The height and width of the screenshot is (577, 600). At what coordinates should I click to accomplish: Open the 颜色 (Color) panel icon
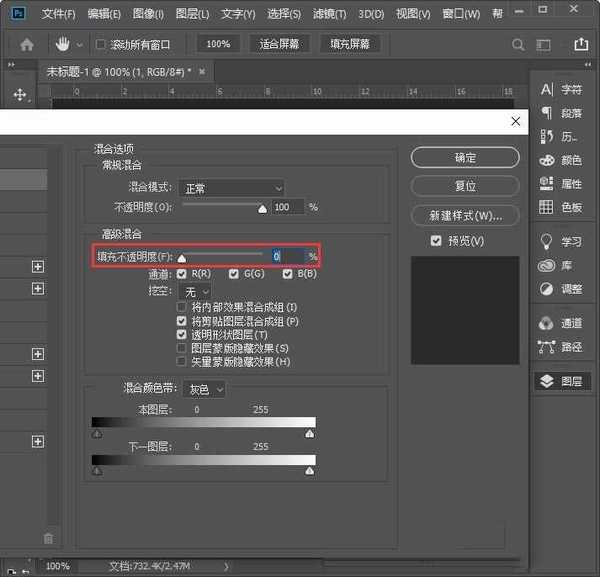coord(547,160)
